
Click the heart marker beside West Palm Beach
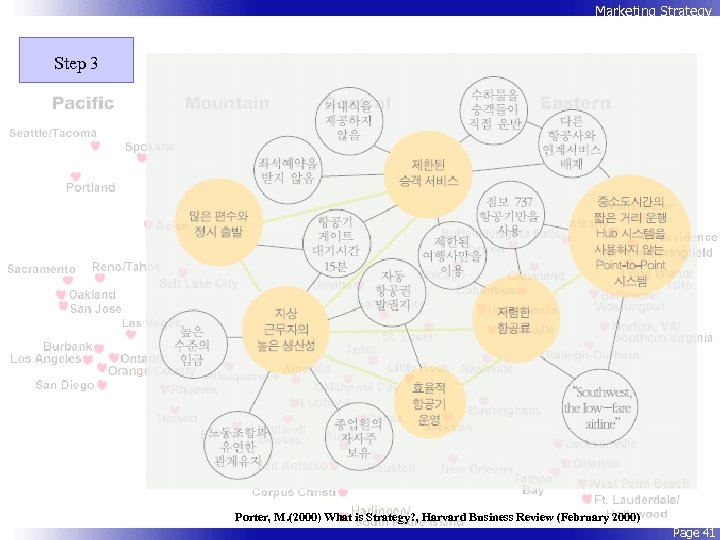tap(582, 484)
